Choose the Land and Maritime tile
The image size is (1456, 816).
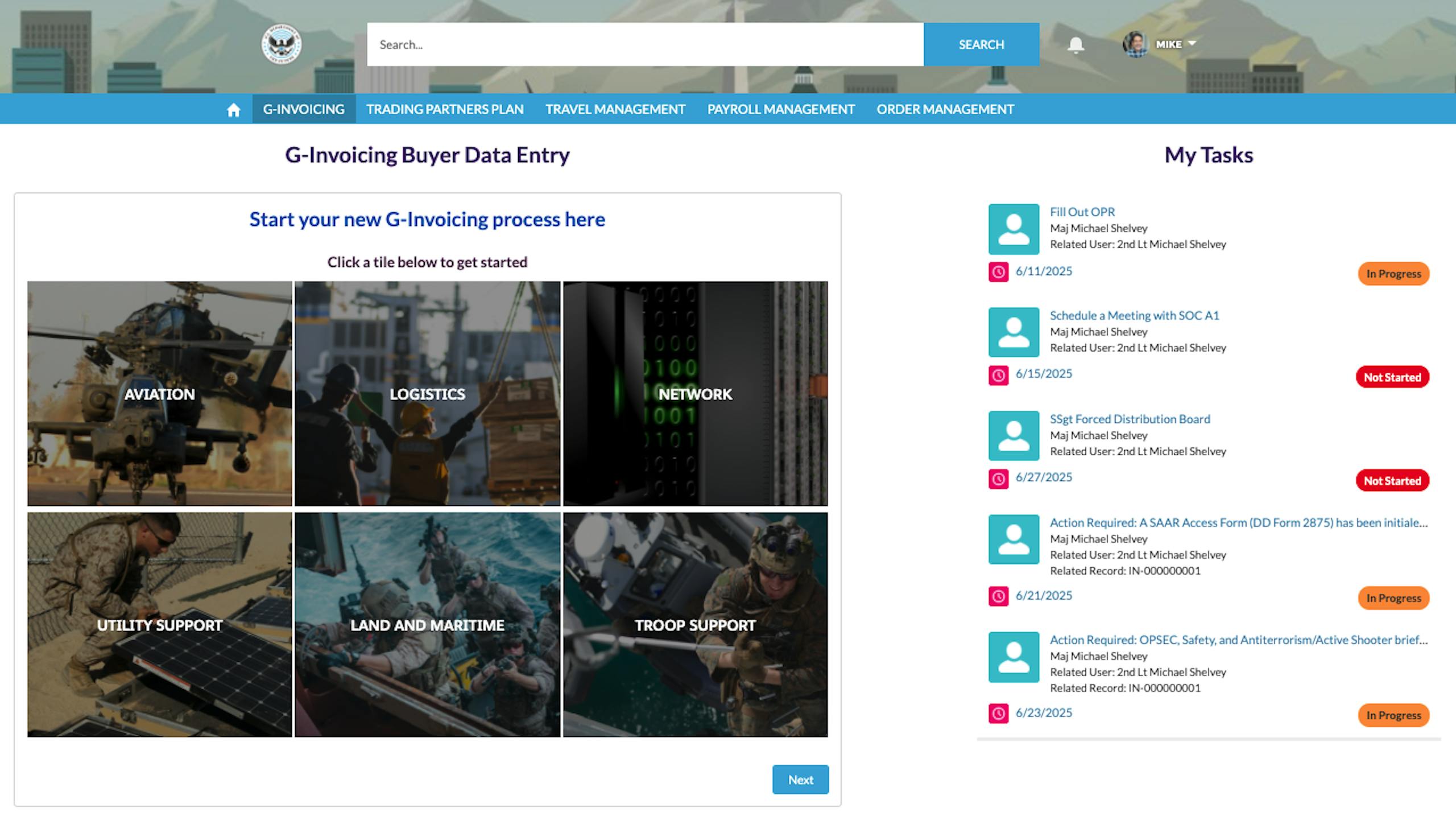427,625
